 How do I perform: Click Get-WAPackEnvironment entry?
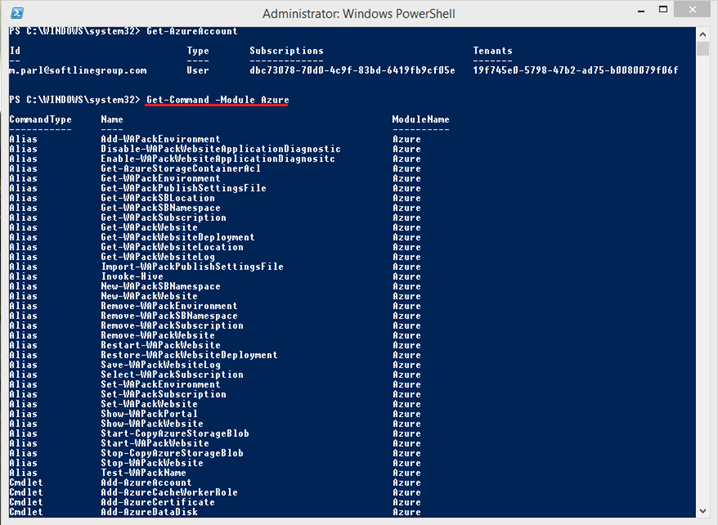tap(160, 179)
